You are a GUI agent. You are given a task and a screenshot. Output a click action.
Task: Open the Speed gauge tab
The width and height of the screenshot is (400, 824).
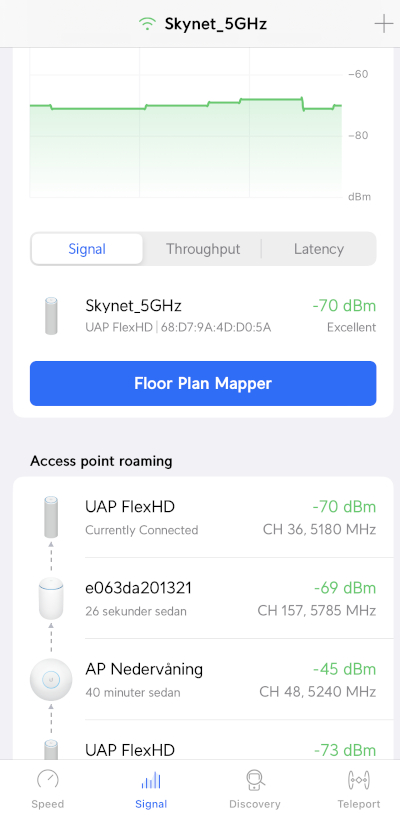pyautogui.click(x=48, y=789)
